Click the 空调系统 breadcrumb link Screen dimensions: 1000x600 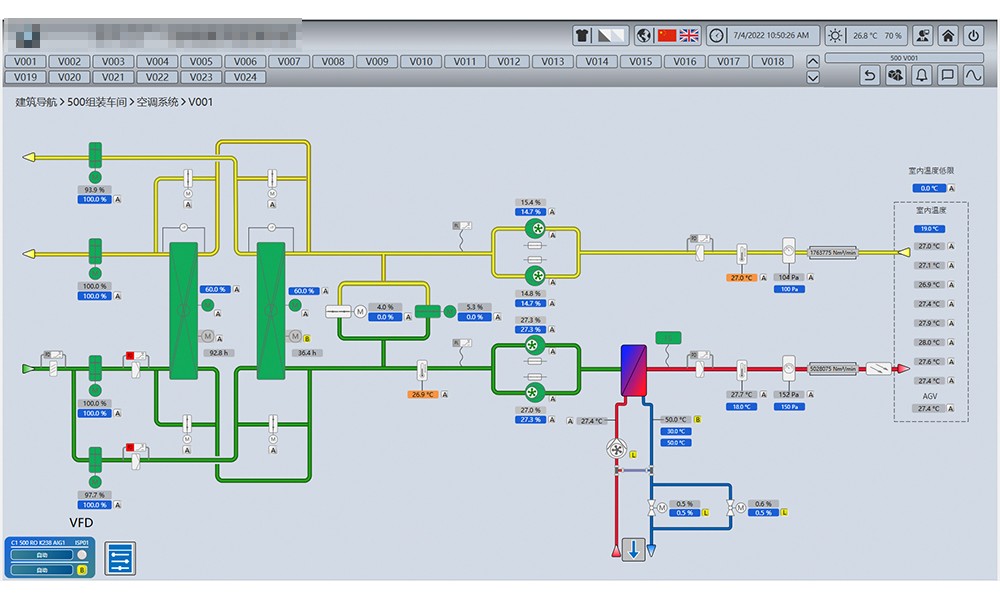pyautogui.click(x=158, y=102)
